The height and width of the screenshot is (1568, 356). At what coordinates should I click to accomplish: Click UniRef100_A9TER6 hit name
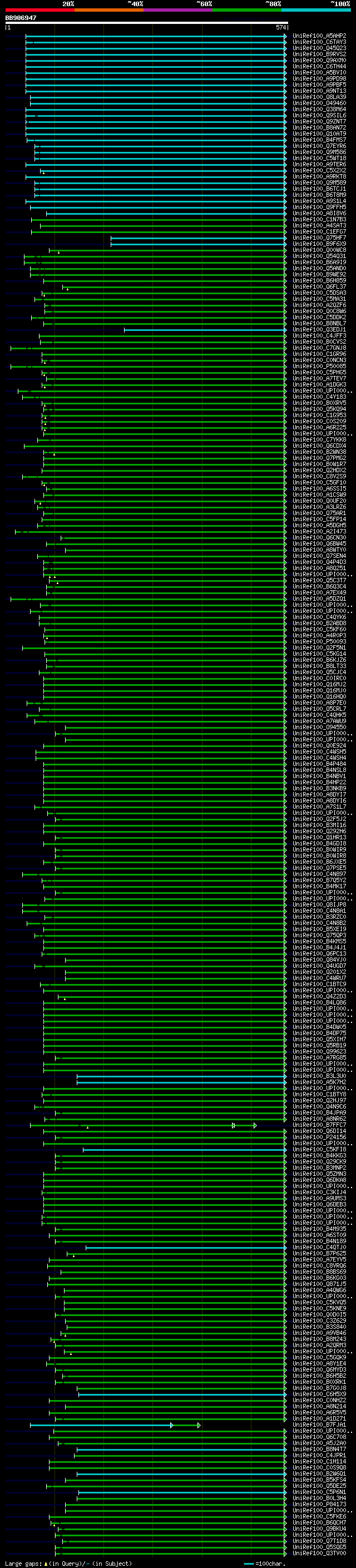[x=319, y=164]
